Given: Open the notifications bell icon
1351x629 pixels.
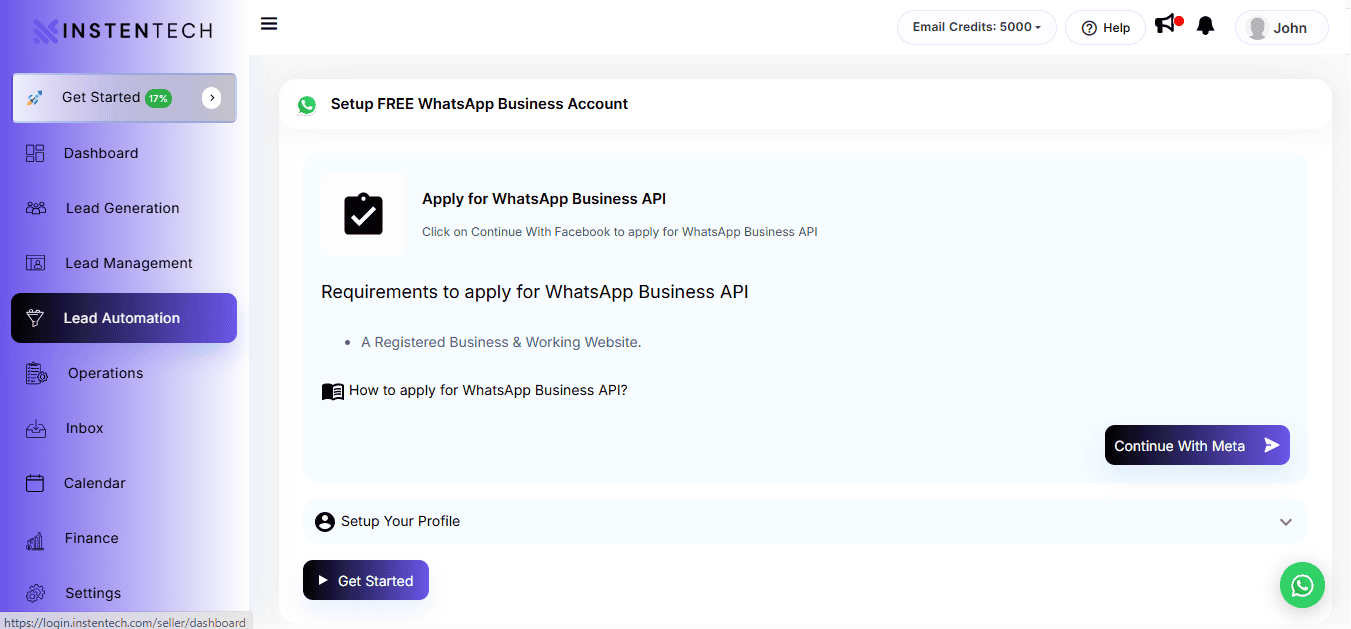Looking at the screenshot, I should (x=1206, y=26).
